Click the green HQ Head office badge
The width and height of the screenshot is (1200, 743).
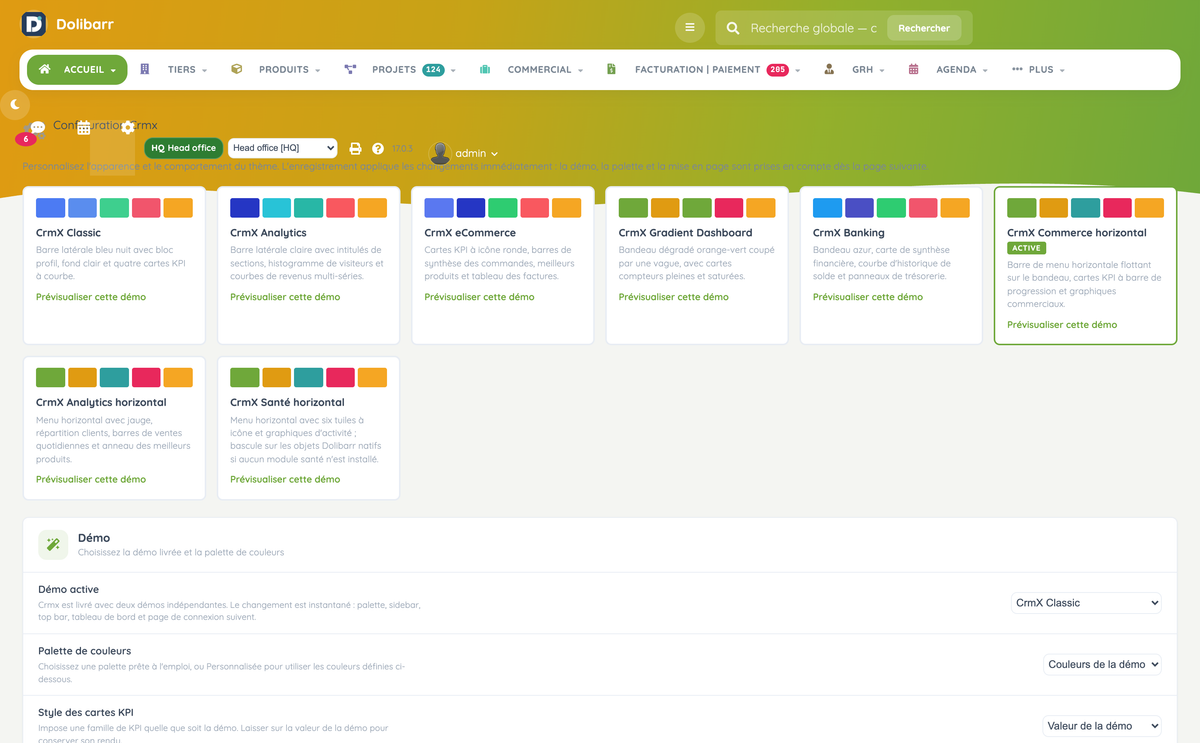pyautogui.click(x=184, y=148)
